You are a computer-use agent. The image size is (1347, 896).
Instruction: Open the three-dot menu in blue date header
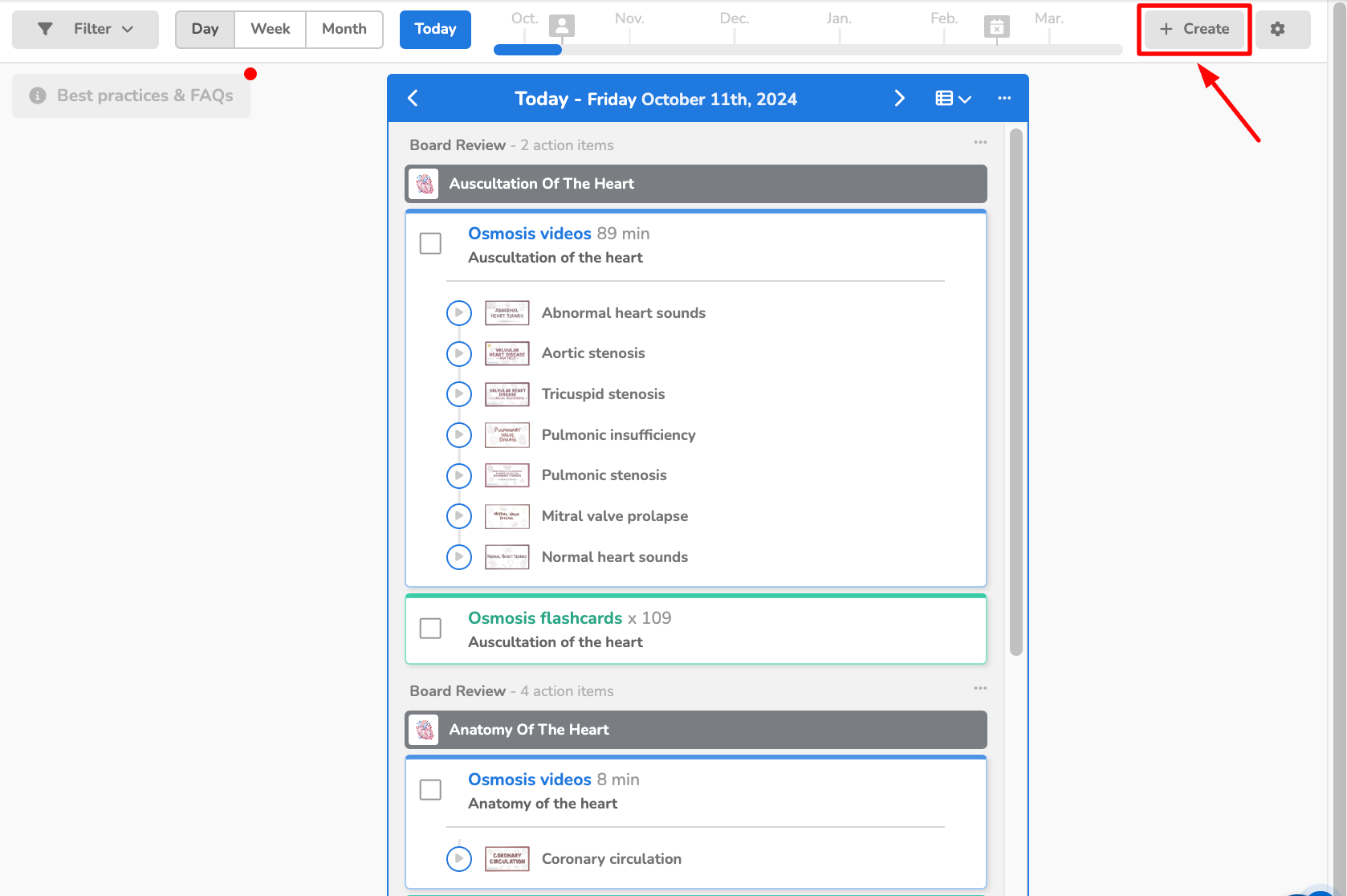(1004, 98)
